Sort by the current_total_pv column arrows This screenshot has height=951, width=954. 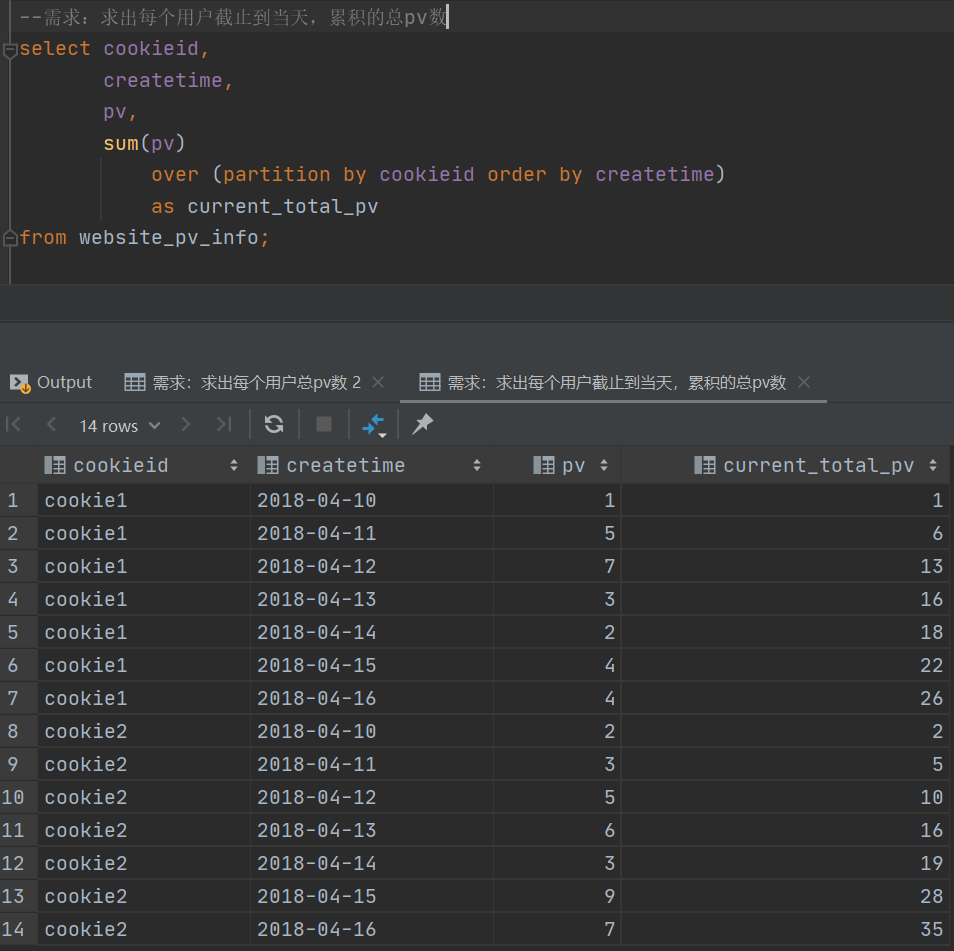[933, 465]
